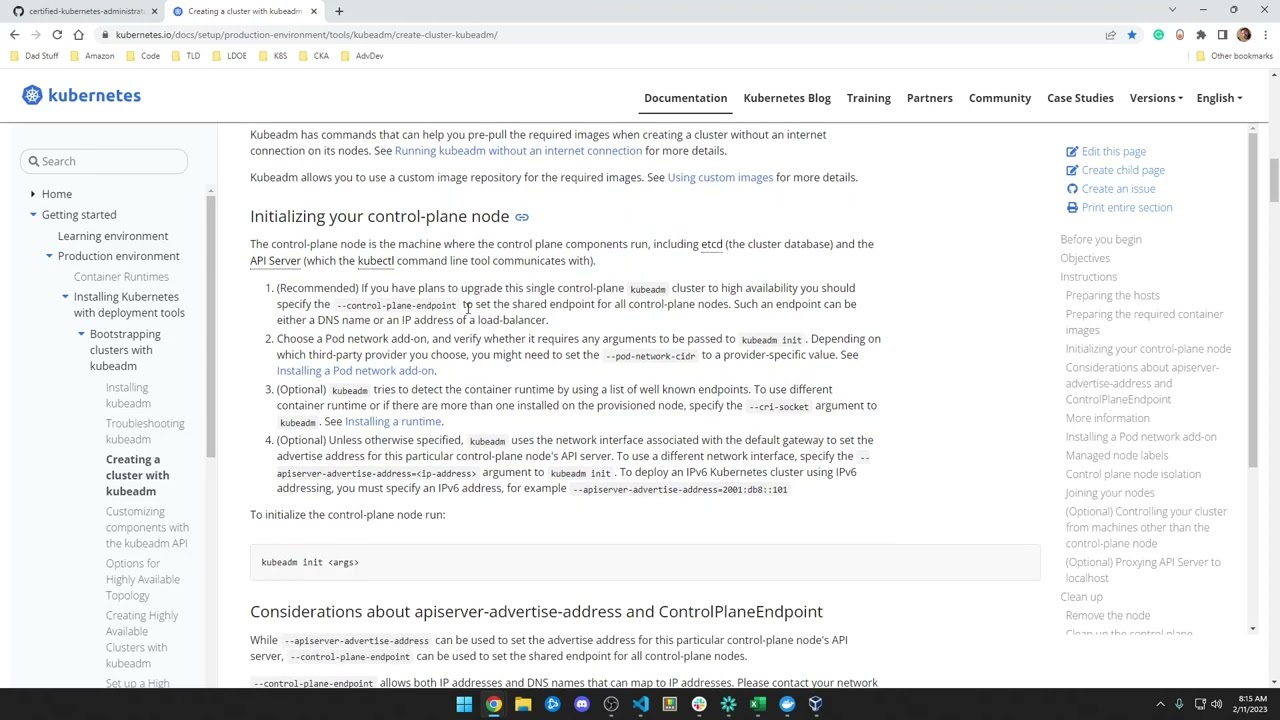The width and height of the screenshot is (1280, 720).
Task: Collapse Bootstrapping clusters with kubeadm section
Action: 81,334
